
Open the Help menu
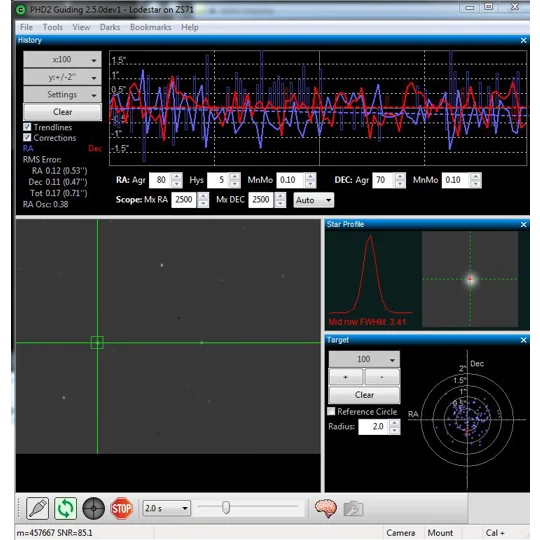click(x=190, y=27)
